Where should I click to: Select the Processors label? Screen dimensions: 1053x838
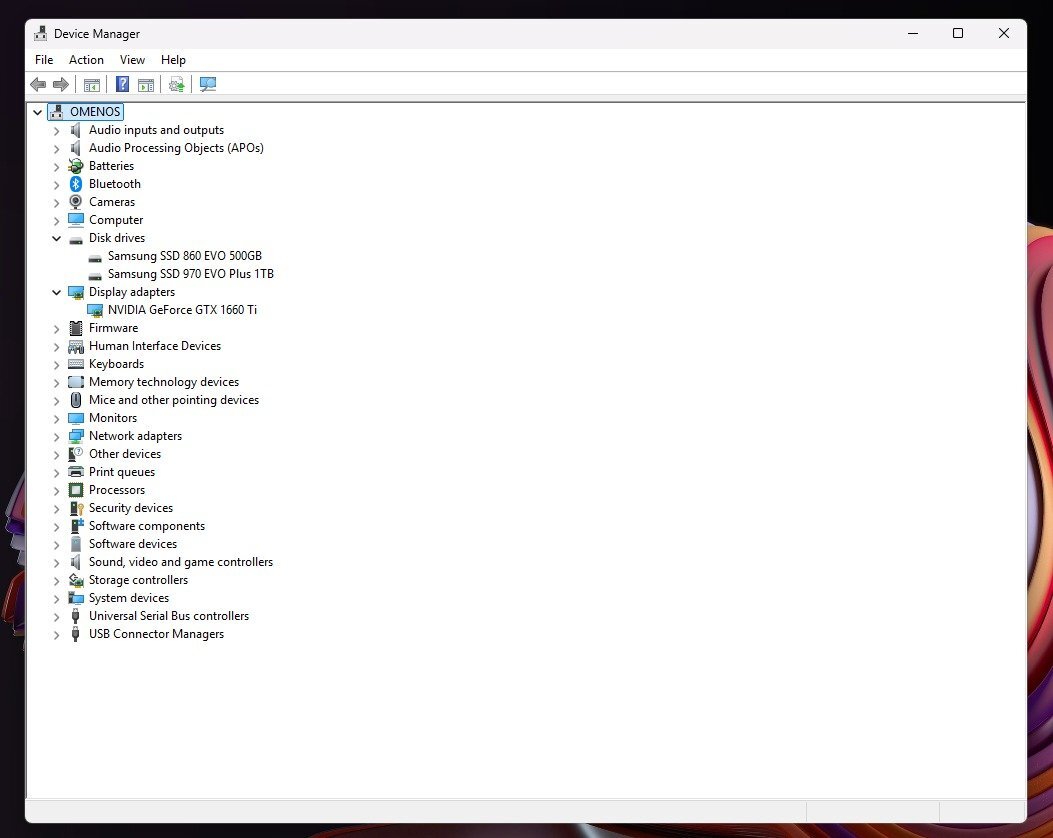tap(117, 490)
